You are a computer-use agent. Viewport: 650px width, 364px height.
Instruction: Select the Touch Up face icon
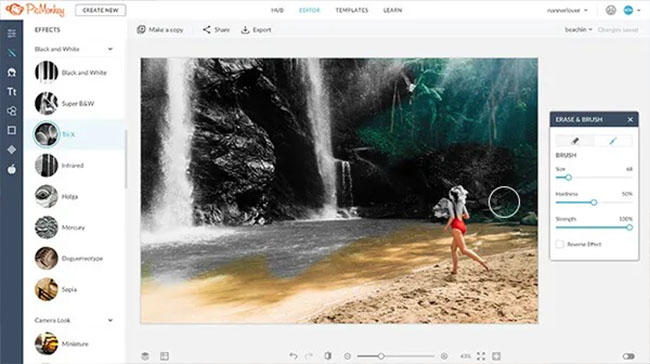coord(12,73)
